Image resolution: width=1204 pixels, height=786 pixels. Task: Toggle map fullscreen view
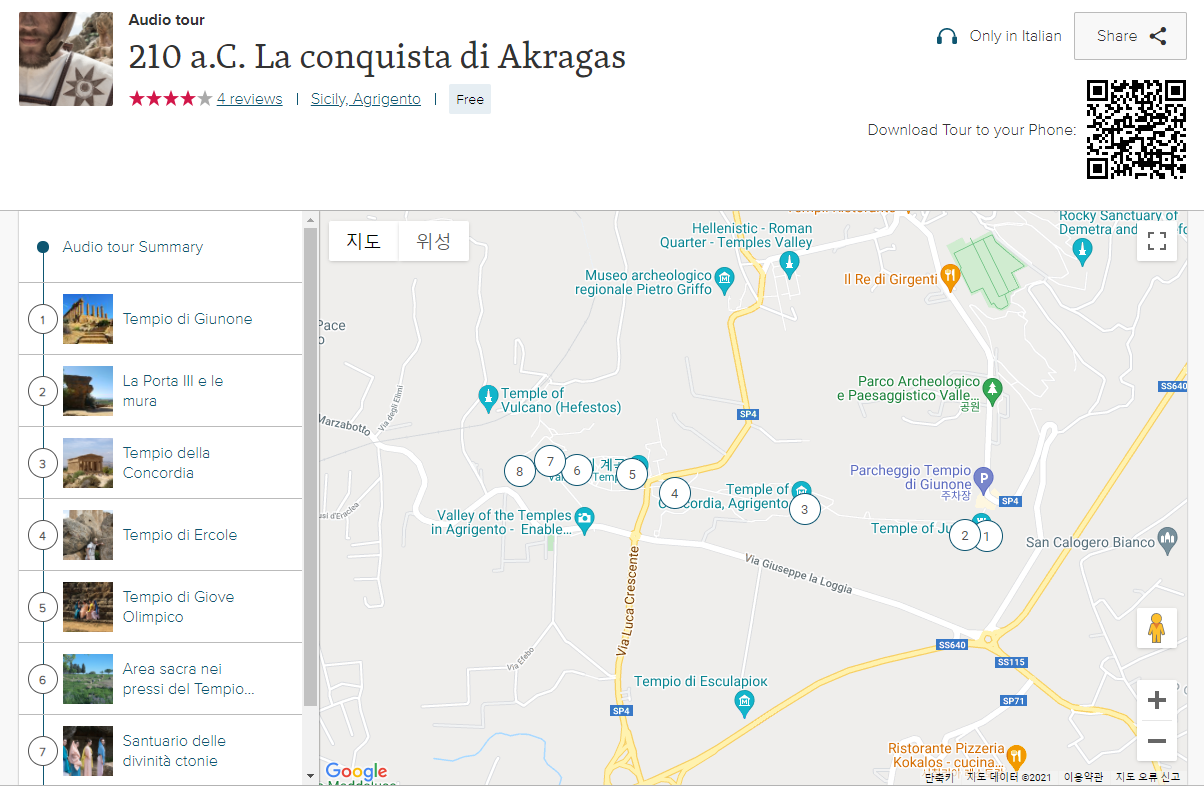(1157, 241)
